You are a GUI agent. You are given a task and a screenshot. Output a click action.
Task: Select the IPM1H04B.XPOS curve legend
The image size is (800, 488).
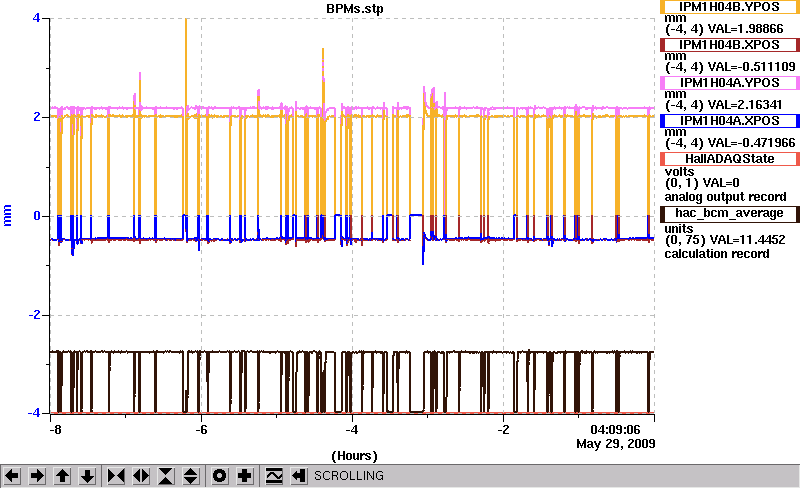click(730, 45)
